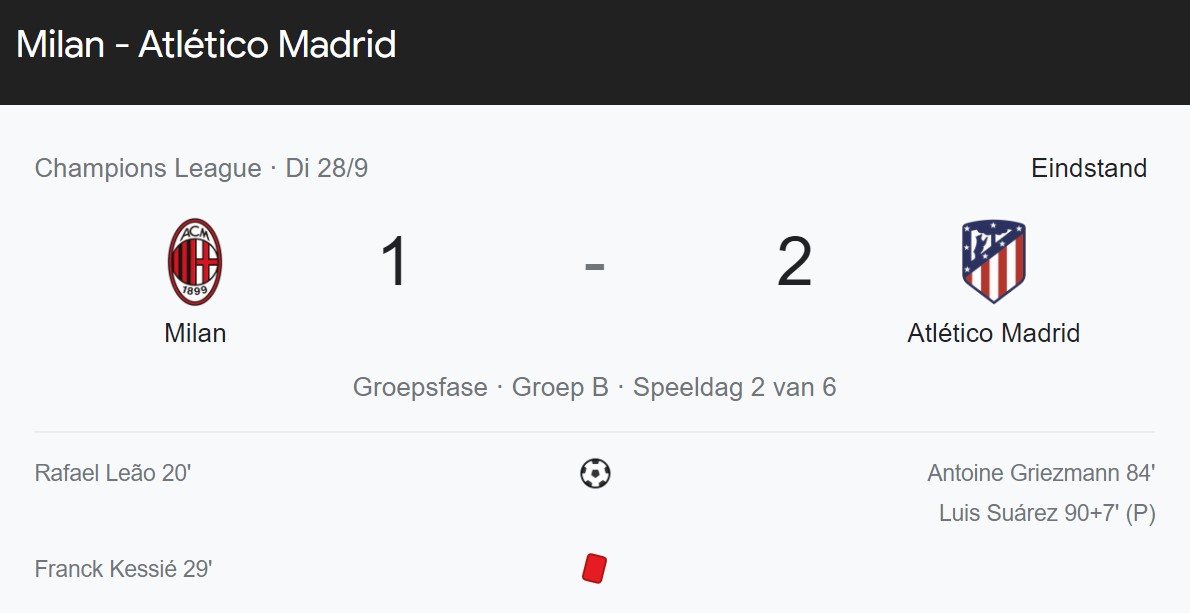
Task: Select scorer Rafael Leão 20'
Action: point(113,473)
